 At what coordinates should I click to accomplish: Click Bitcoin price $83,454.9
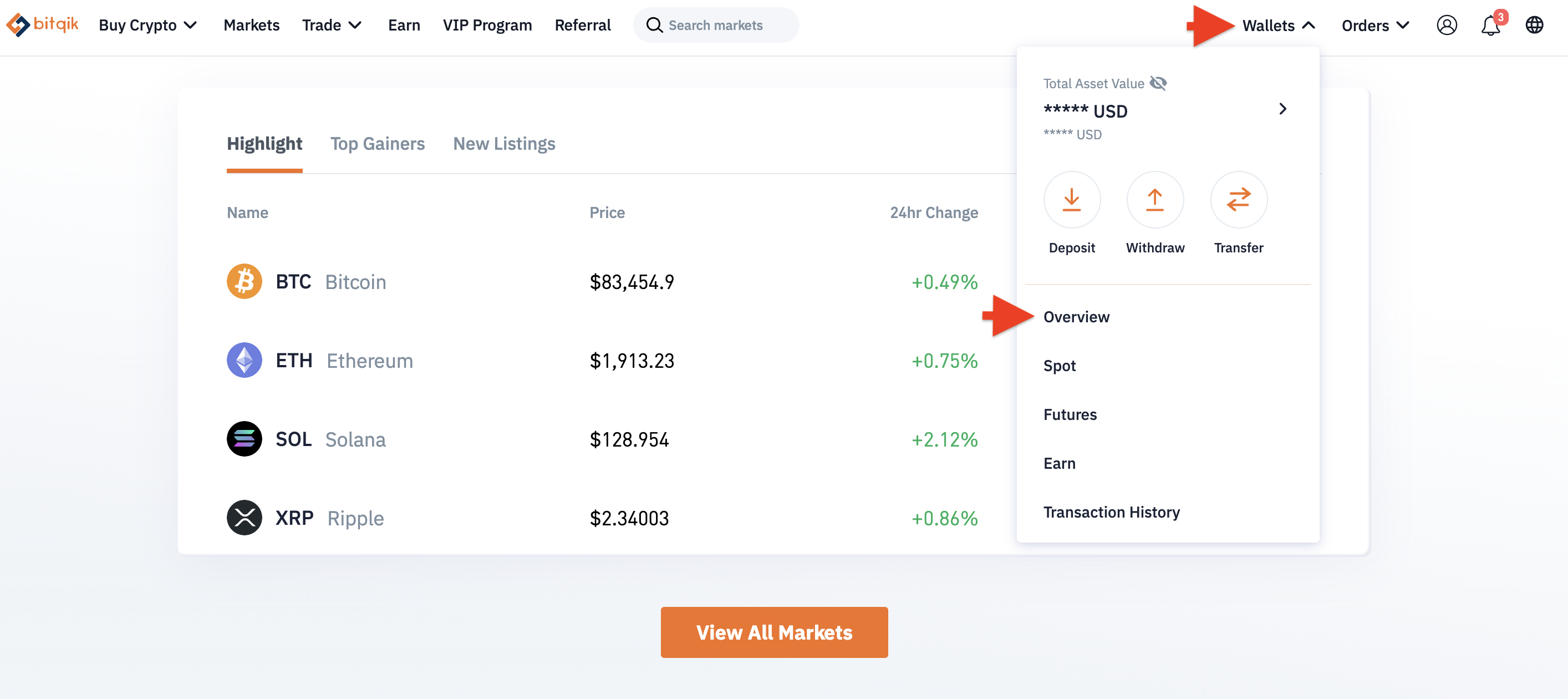tap(632, 281)
